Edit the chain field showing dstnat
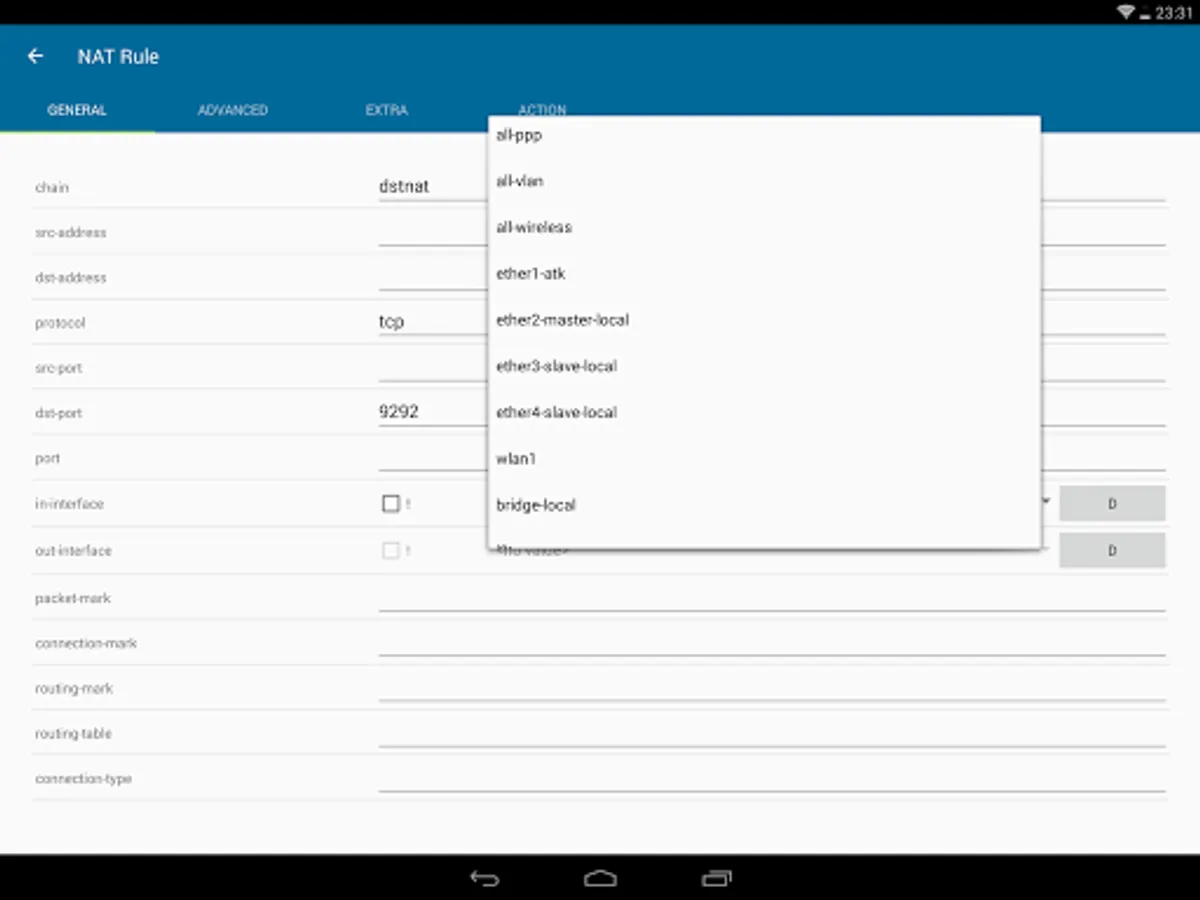Screen dimensions: 1200x900 coord(433,186)
